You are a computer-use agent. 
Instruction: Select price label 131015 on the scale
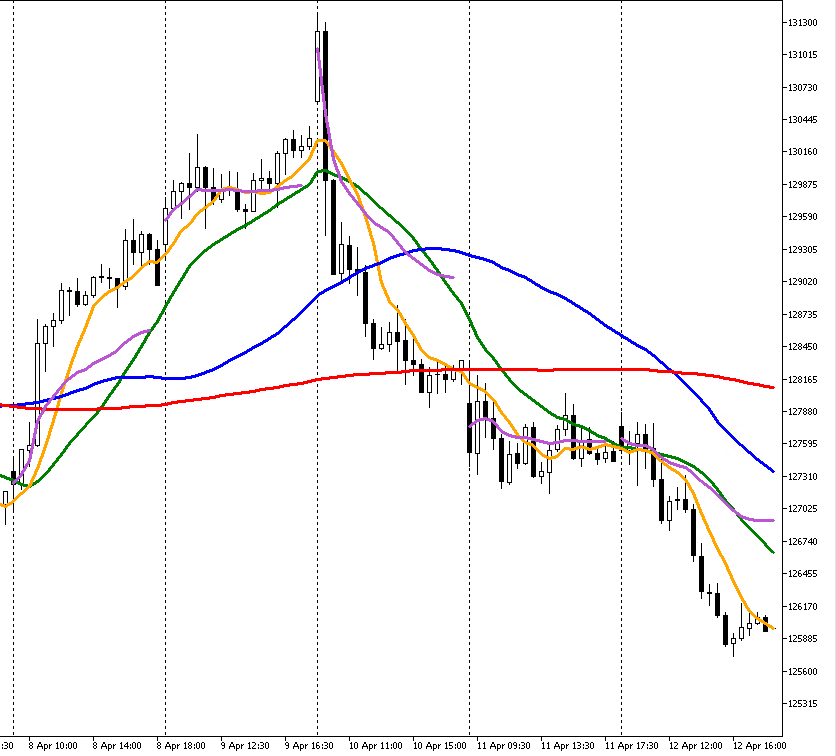click(802, 55)
